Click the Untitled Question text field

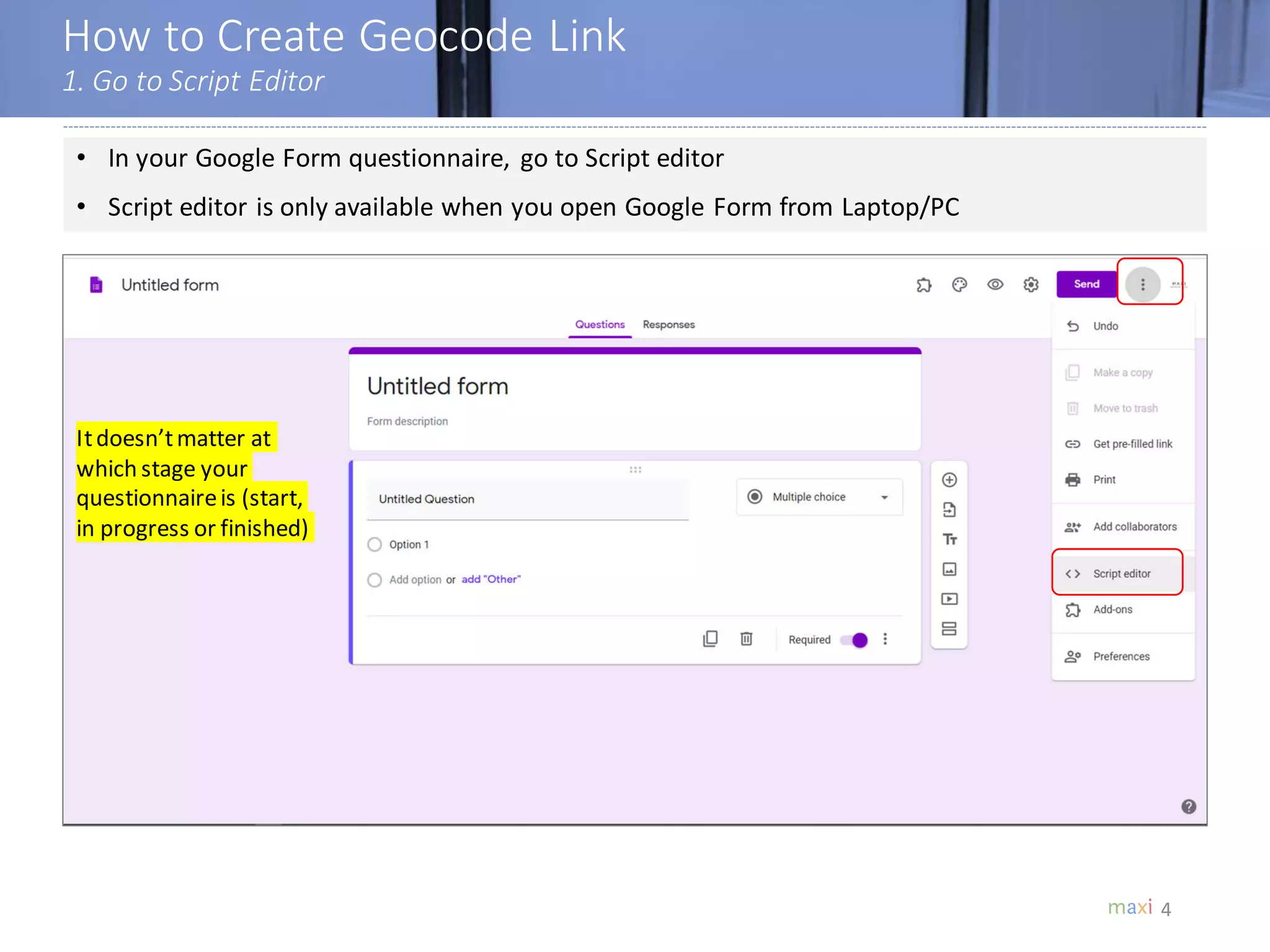pyautogui.click(x=527, y=499)
